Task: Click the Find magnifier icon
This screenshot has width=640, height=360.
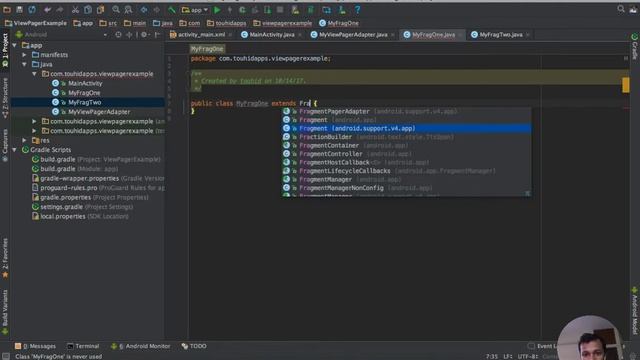Action: coord(116,9)
